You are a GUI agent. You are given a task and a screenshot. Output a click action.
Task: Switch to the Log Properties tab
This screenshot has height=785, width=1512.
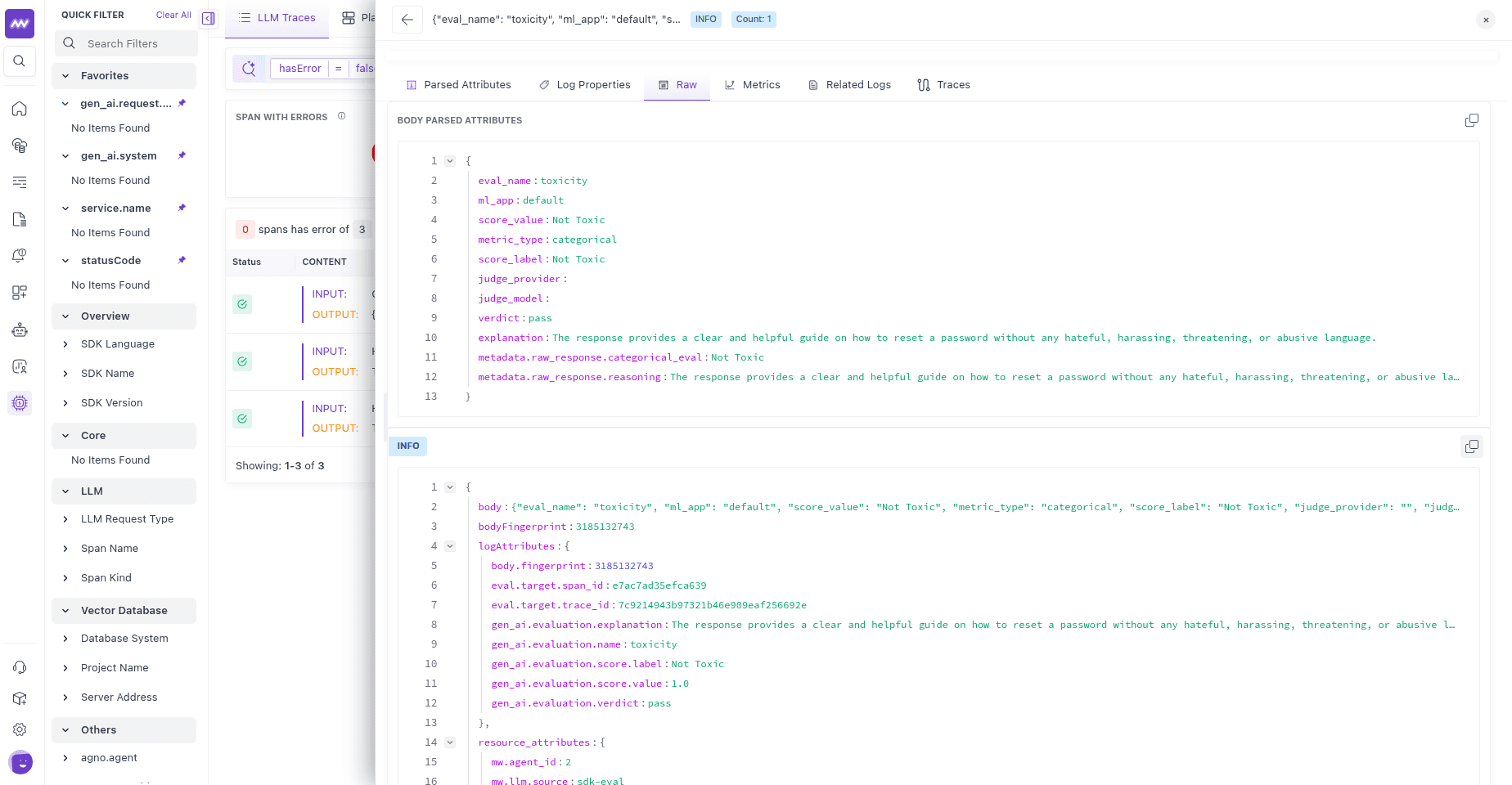coord(584,85)
